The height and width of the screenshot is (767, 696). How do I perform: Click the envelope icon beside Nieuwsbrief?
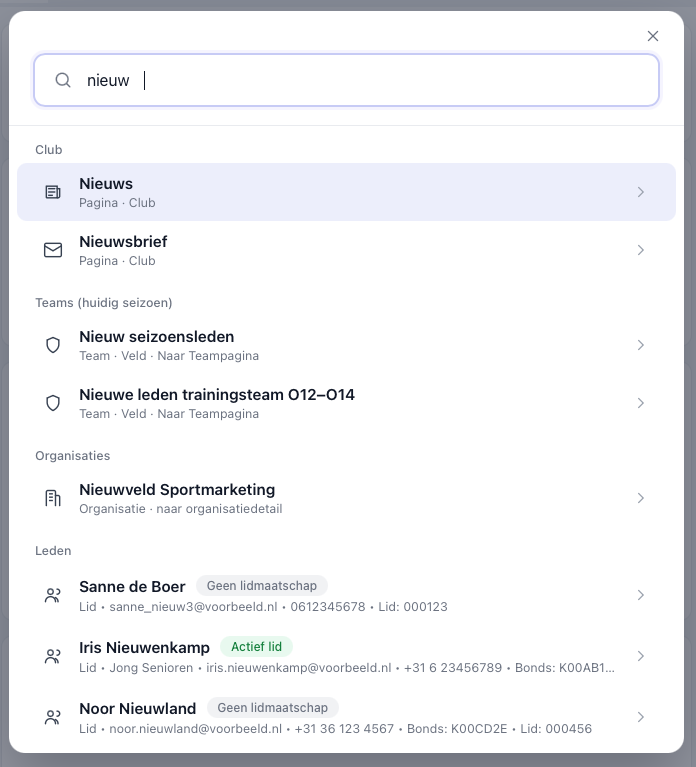(x=53, y=250)
